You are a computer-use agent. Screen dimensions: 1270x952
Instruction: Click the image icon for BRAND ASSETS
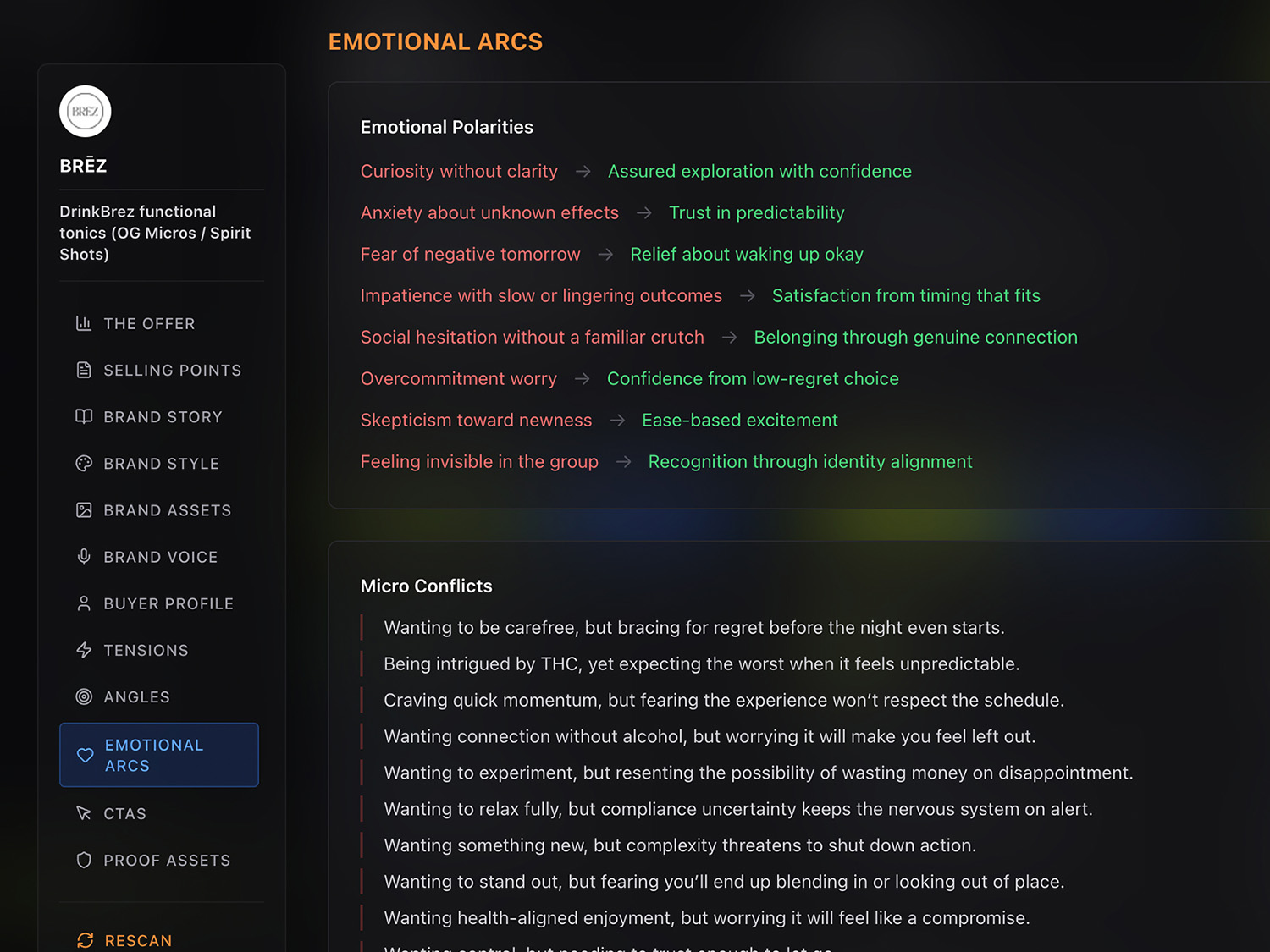pyautogui.click(x=84, y=509)
